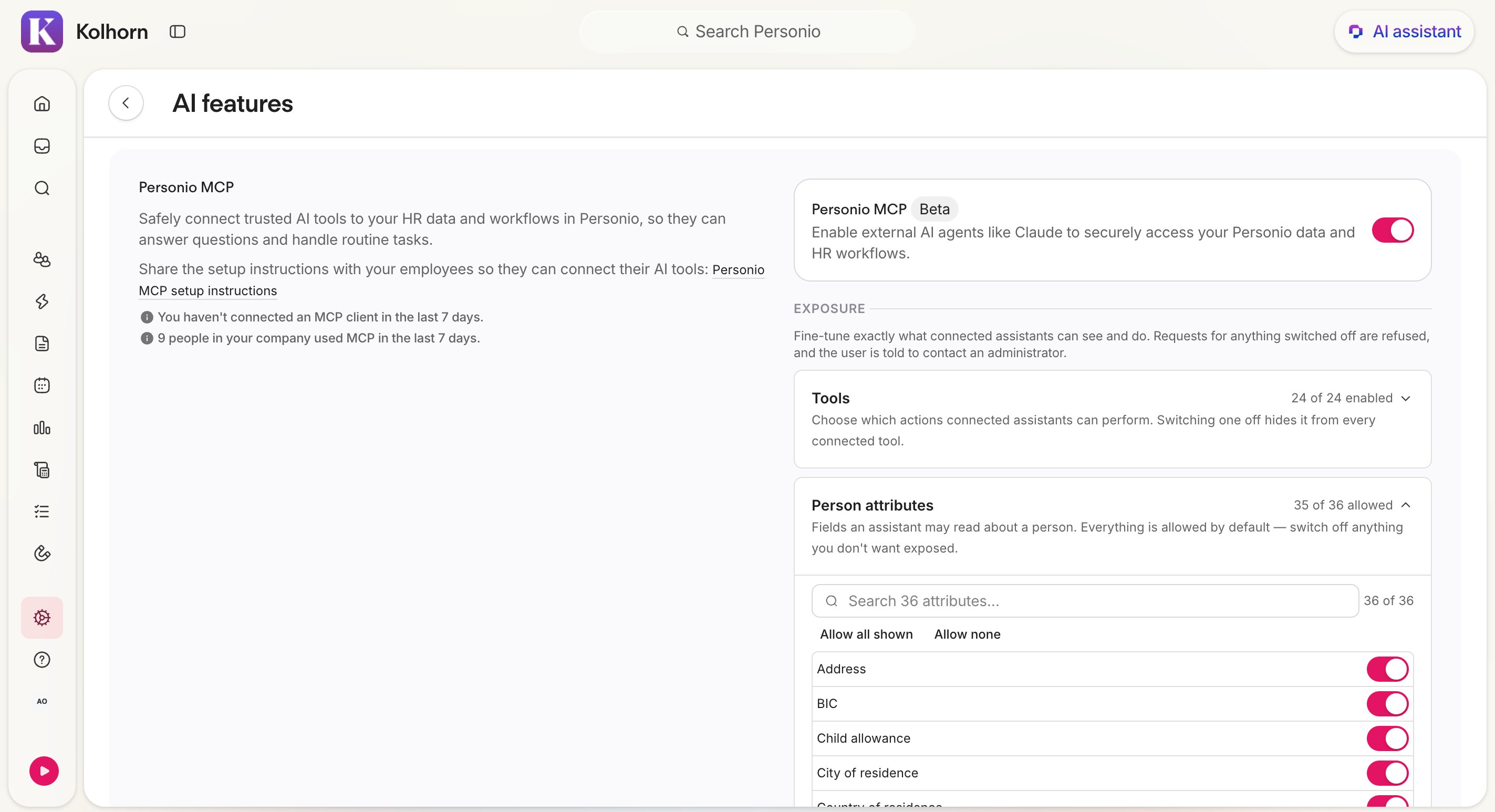Image resolution: width=1495 pixels, height=812 pixels.
Task: Open the Inbox tray icon in the sidebar
Action: tap(42, 145)
